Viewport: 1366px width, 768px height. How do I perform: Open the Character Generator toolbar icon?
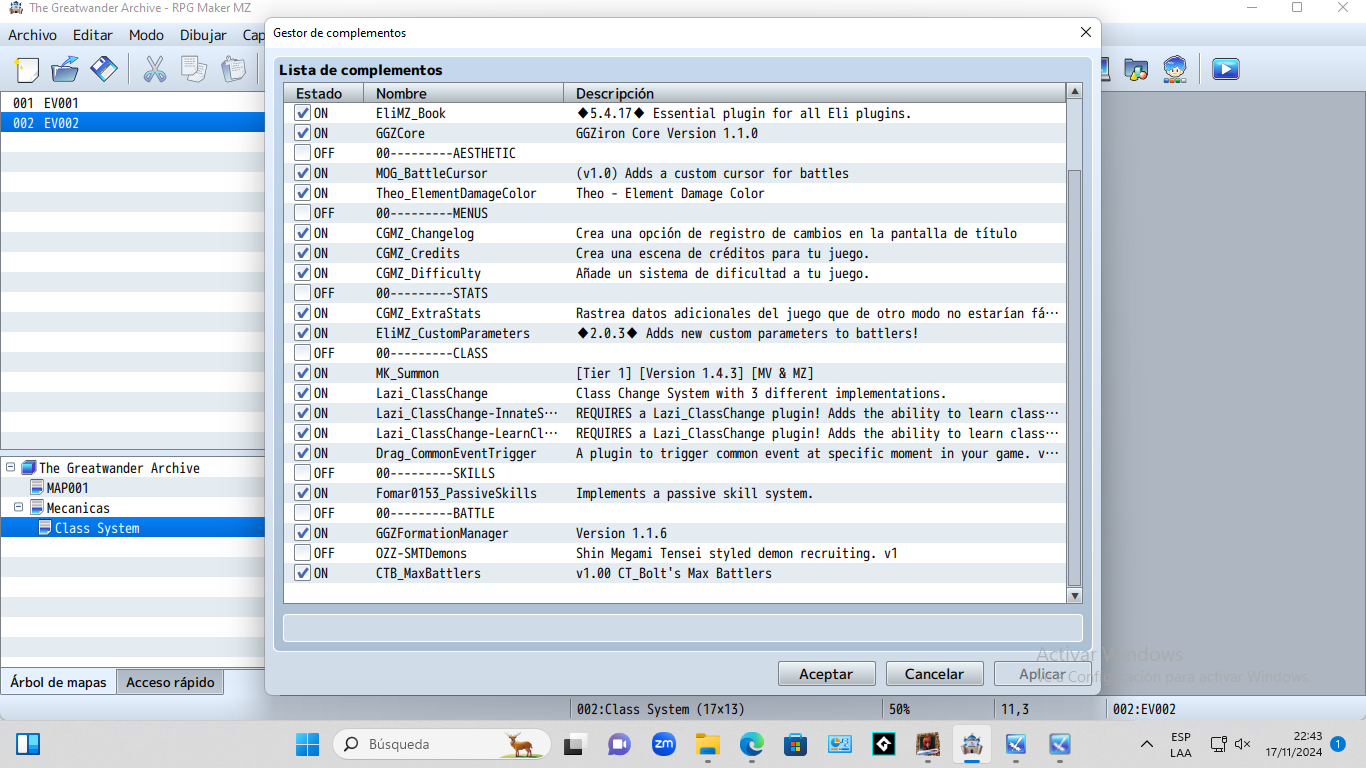click(1175, 69)
